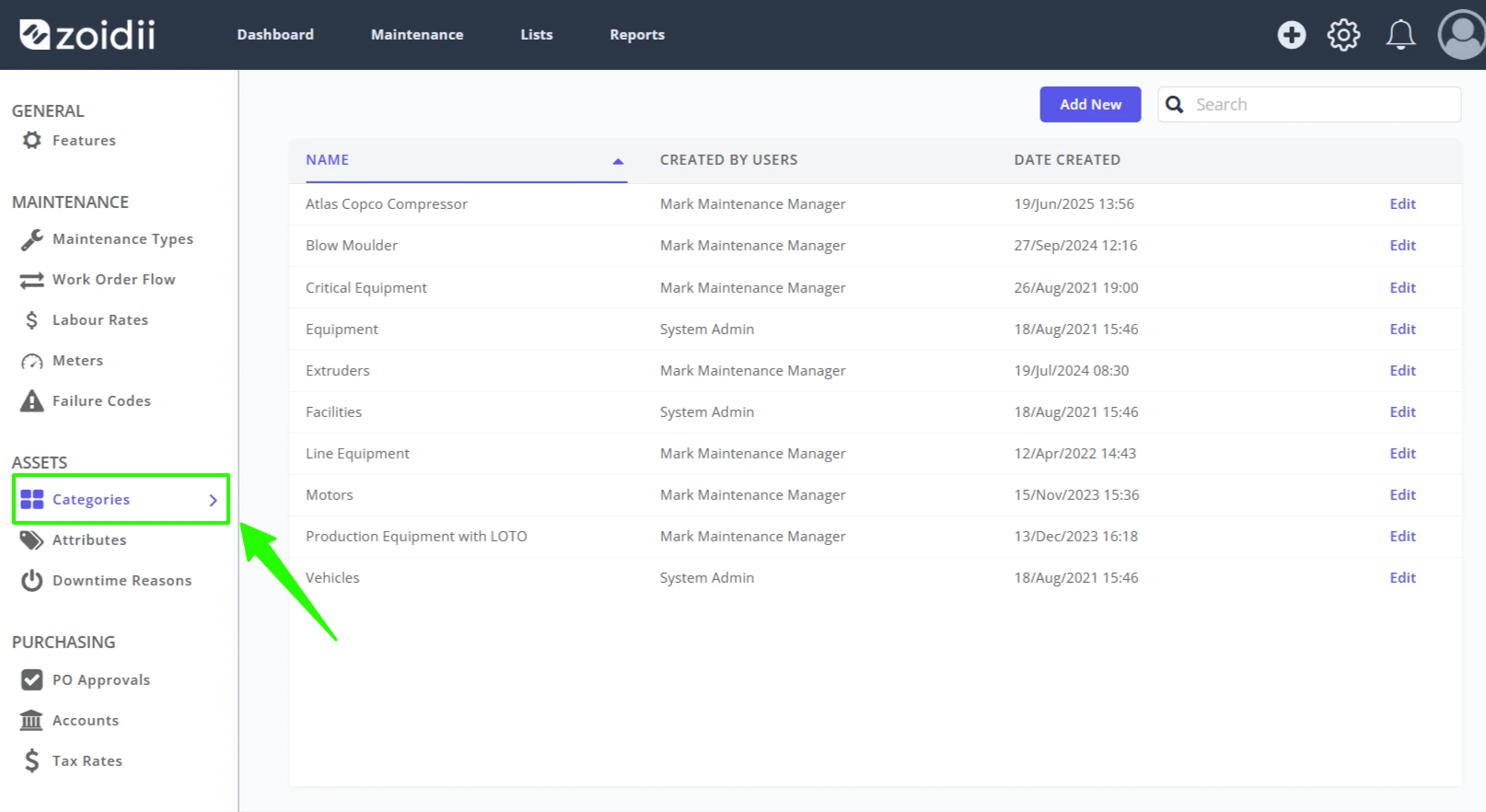The height and width of the screenshot is (812, 1486).
Task: Edit the Atlas Copco Compressor category
Action: 1402,204
